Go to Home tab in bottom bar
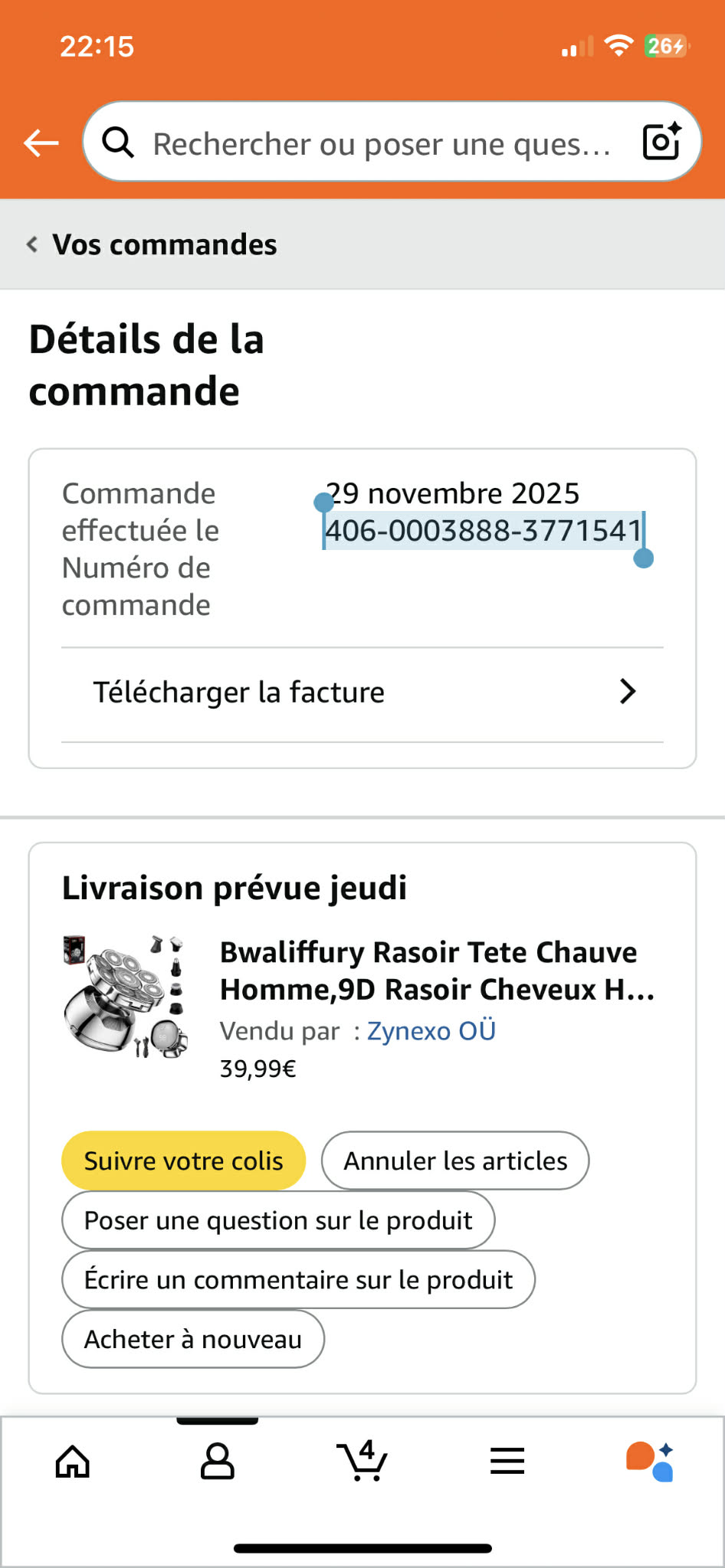 [x=73, y=1462]
